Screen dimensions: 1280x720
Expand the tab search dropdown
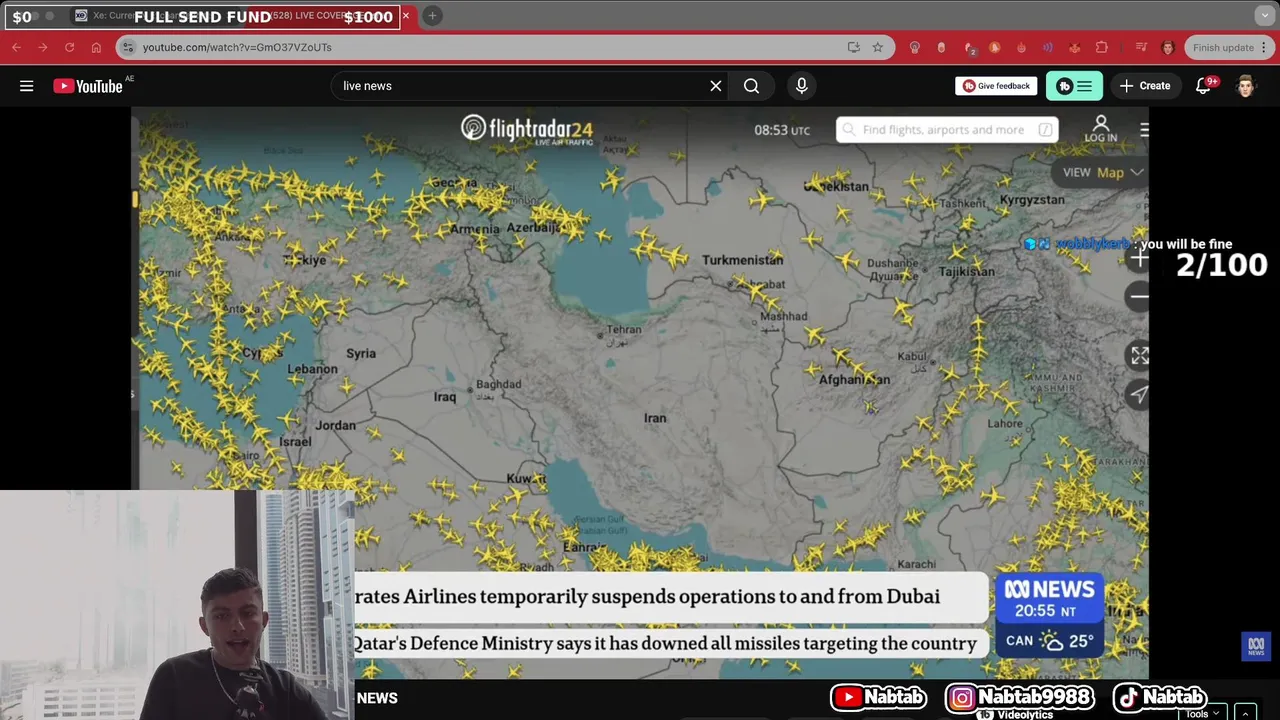[x=1264, y=16]
